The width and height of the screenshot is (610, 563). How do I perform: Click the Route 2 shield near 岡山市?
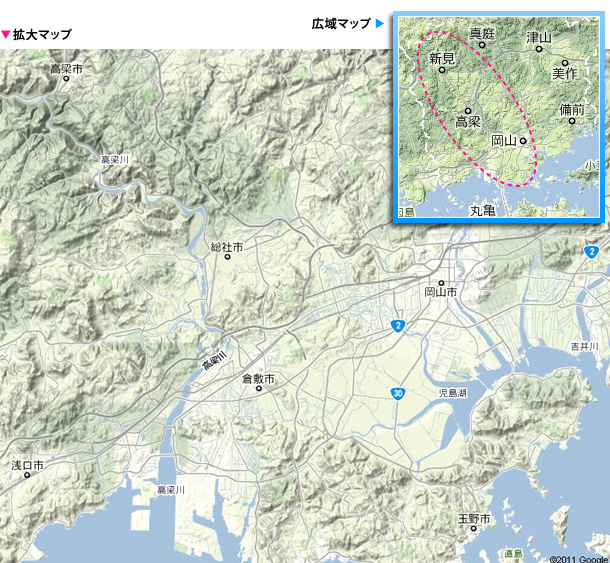398,326
